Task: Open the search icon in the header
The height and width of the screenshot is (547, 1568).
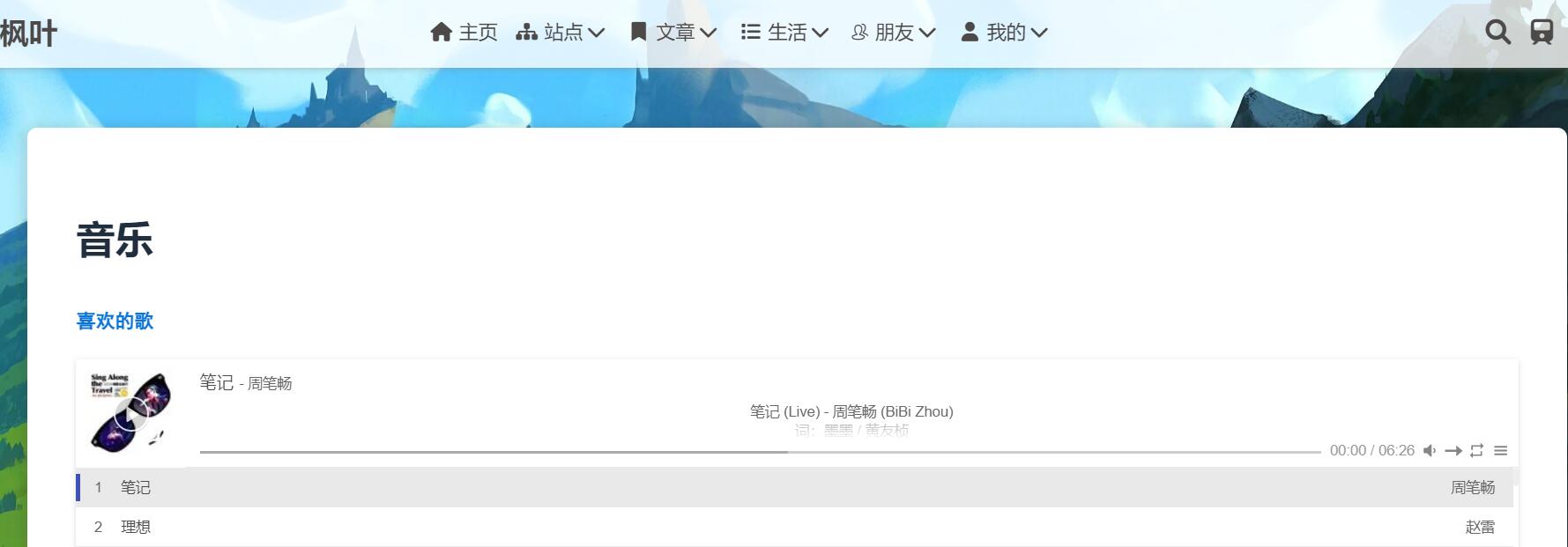Action: (1497, 33)
